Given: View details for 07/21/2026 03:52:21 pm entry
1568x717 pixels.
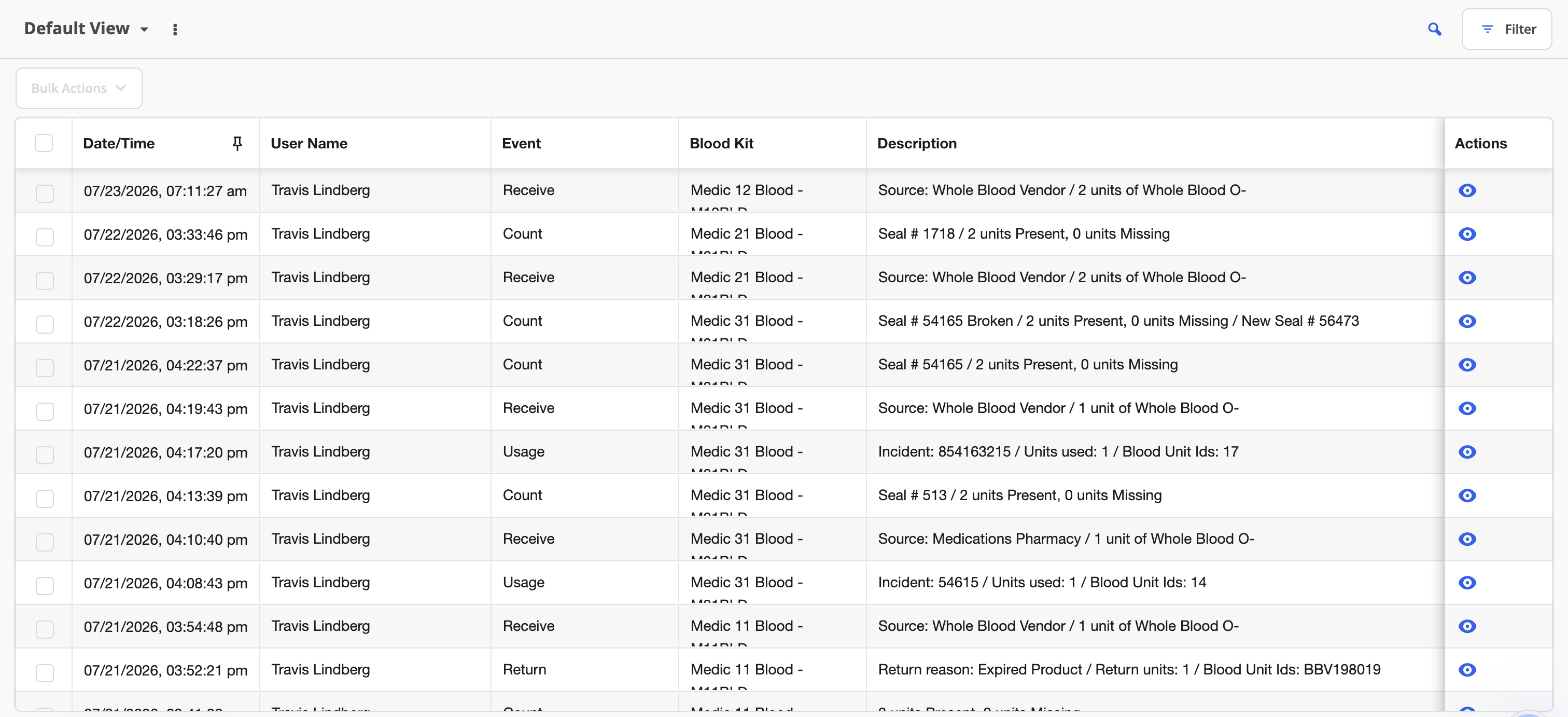Looking at the screenshot, I should (x=1467, y=669).
